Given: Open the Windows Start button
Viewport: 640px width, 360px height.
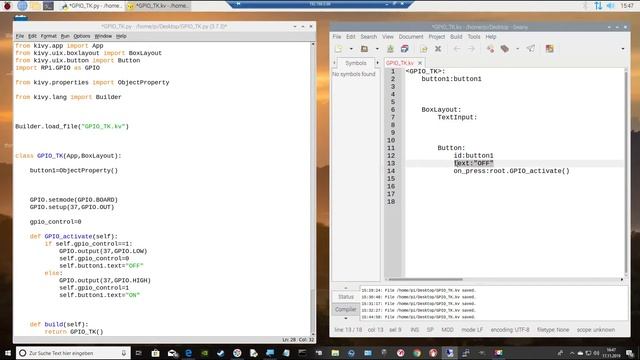Looking at the screenshot, I should click(7, 353).
